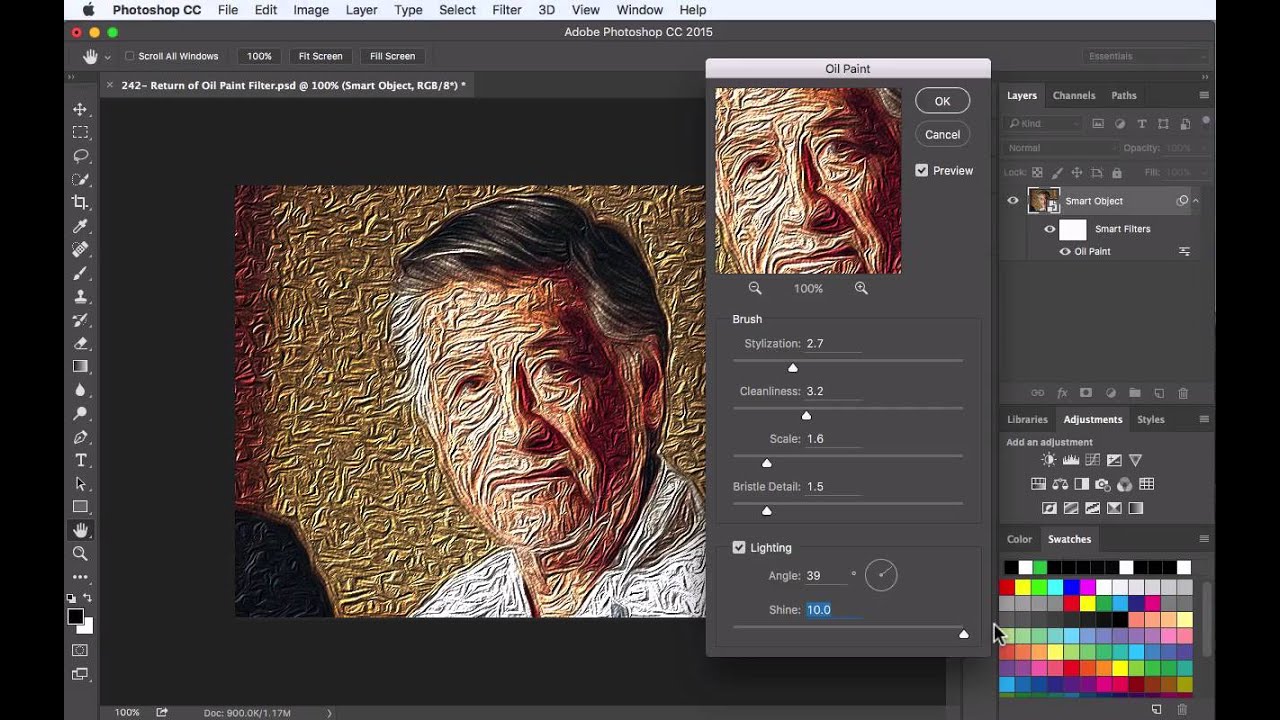Uncheck the Preview checkbox

922,171
